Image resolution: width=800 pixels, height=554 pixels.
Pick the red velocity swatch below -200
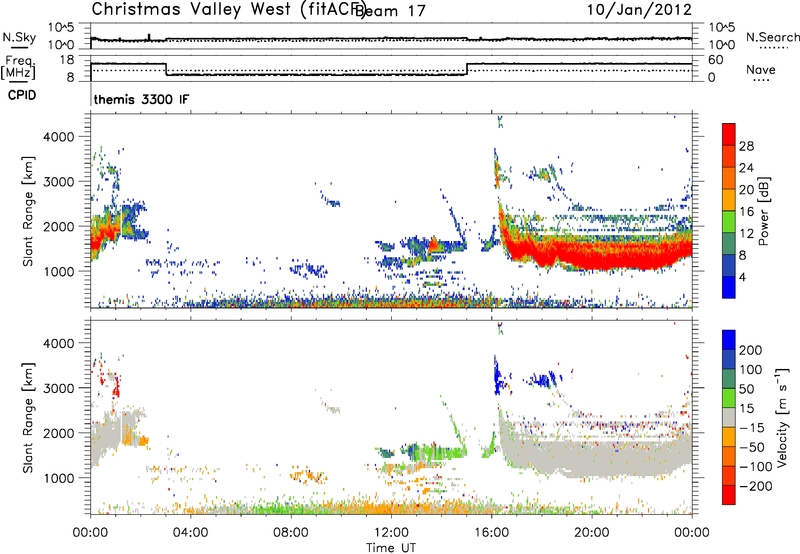(729, 495)
